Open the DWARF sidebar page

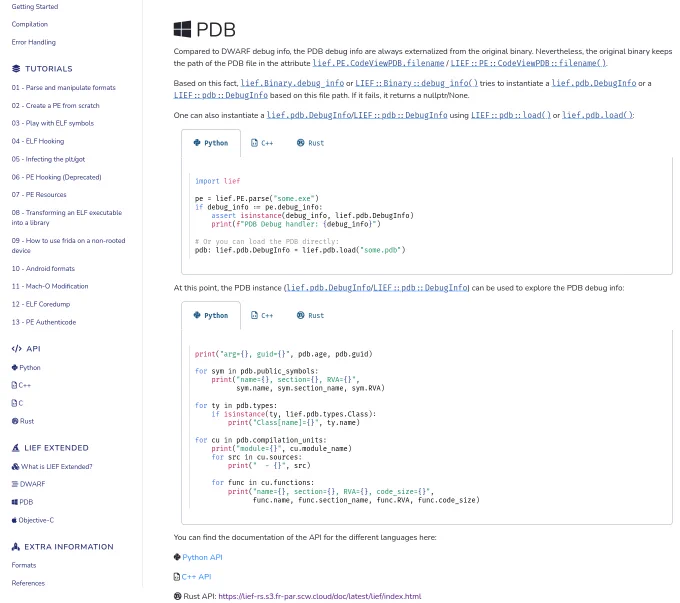[32, 484]
